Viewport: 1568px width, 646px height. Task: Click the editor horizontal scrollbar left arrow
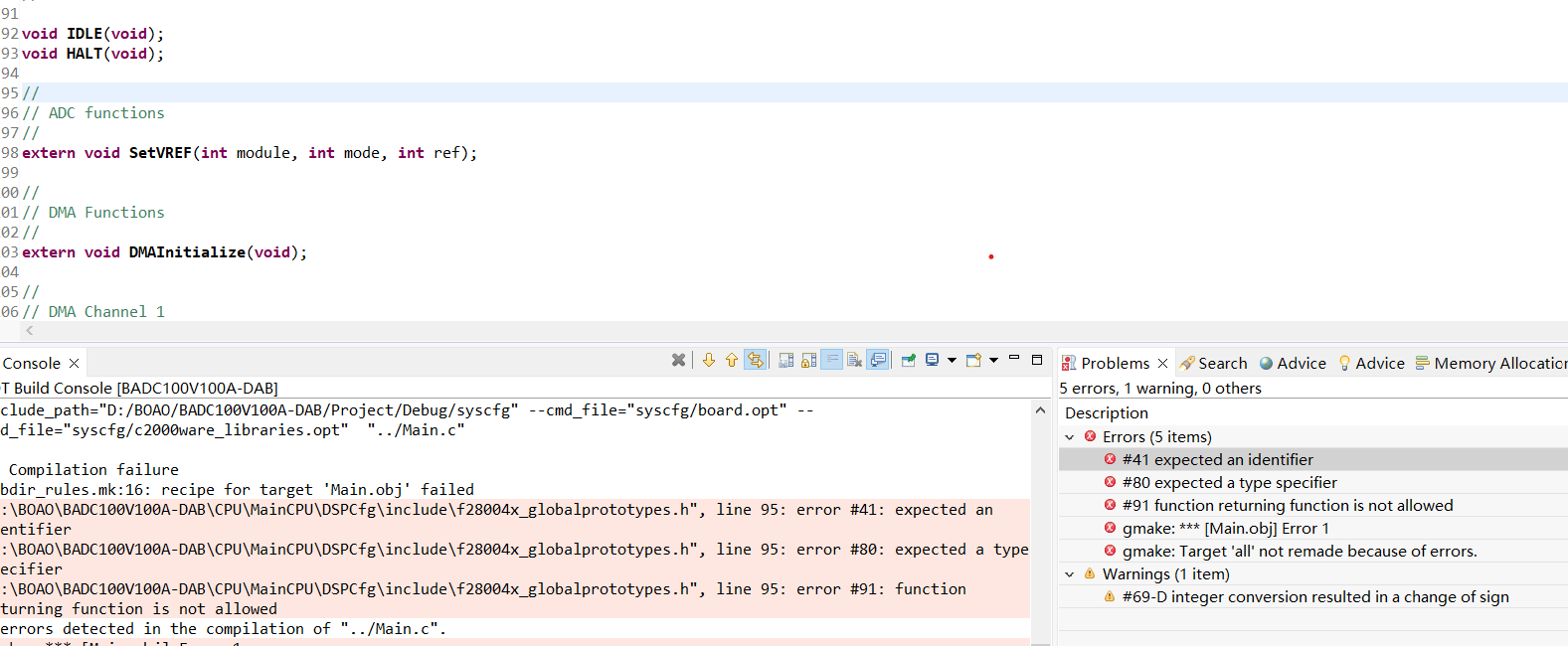[x=30, y=330]
